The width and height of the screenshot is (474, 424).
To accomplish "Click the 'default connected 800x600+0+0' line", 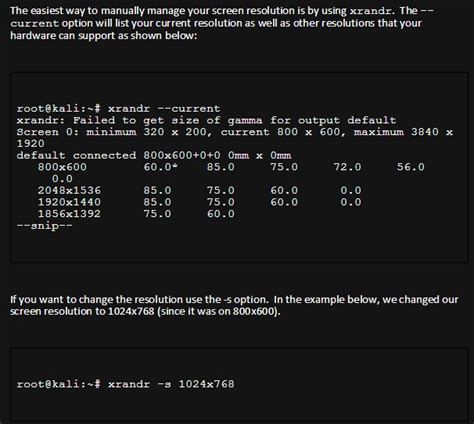I will [154, 155].
